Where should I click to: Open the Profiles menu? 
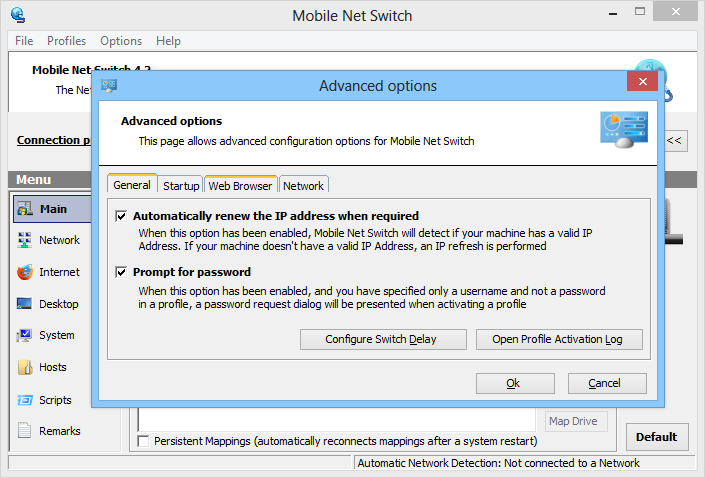[67, 41]
